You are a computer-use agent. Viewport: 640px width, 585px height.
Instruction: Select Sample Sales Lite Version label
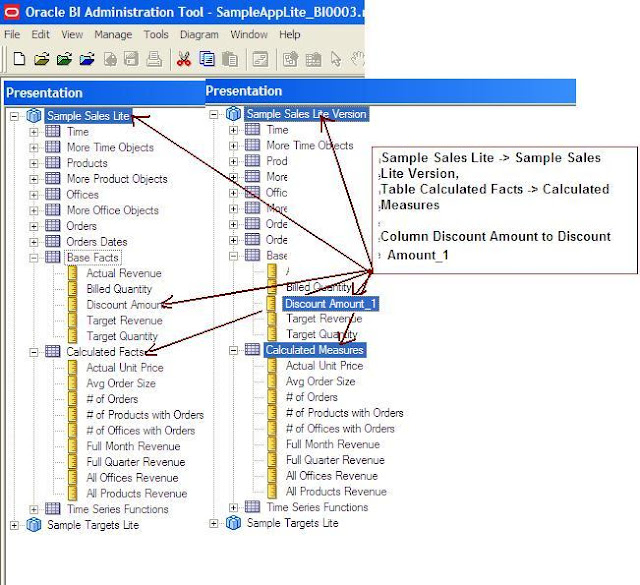[x=306, y=114]
